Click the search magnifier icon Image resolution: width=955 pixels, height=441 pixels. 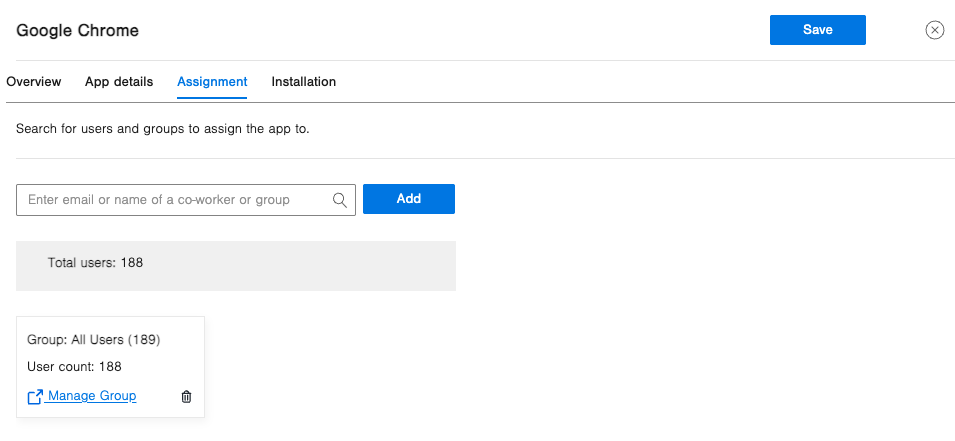(340, 200)
